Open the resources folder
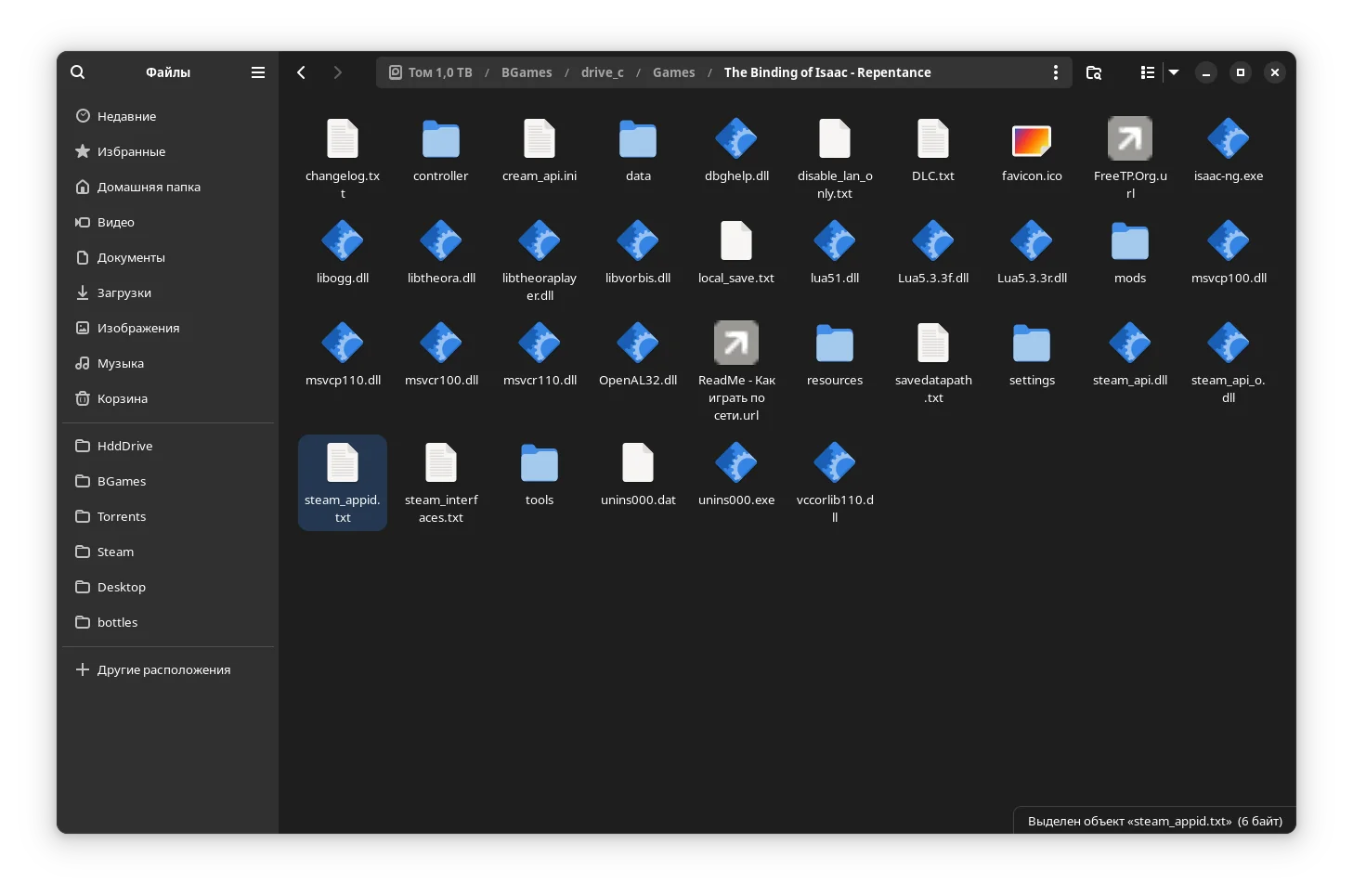The image size is (1353, 896). (834, 344)
